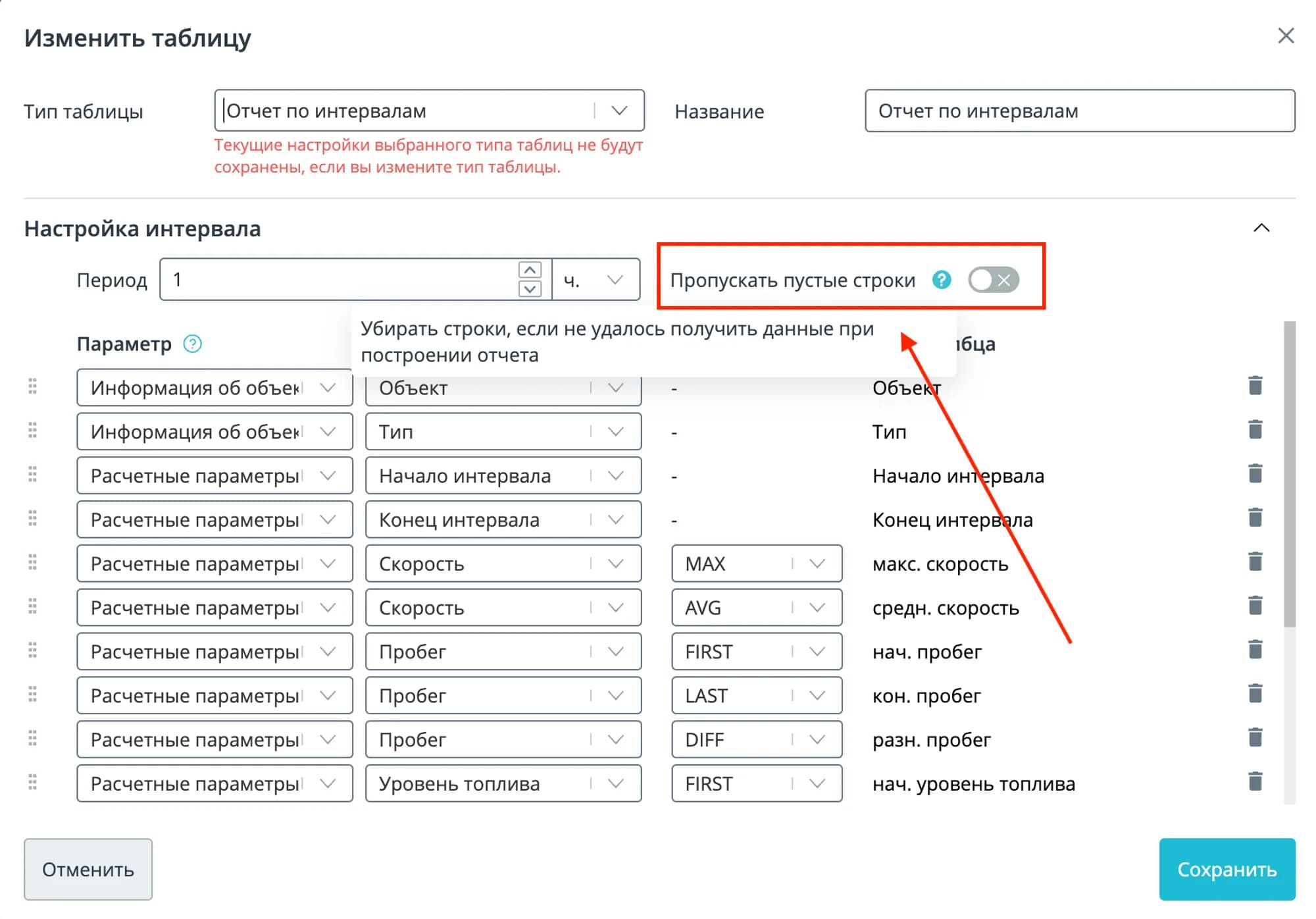Click help icon beside 'Пропускать пустые строки'

pyautogui.click(x=942, y=280)
